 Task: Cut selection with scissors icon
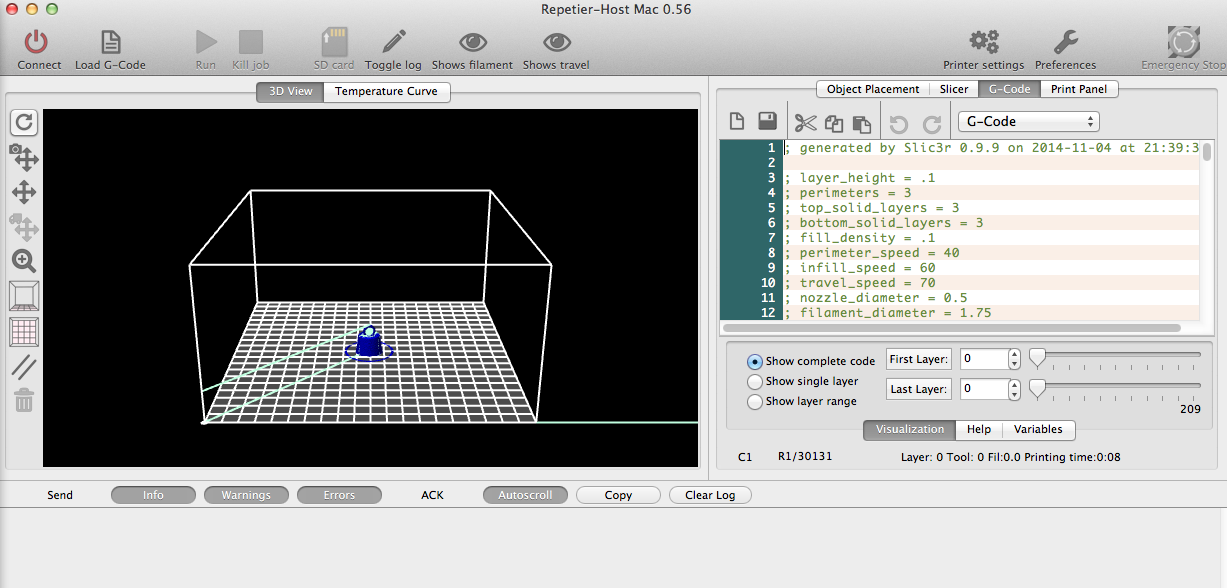[806, 123]
